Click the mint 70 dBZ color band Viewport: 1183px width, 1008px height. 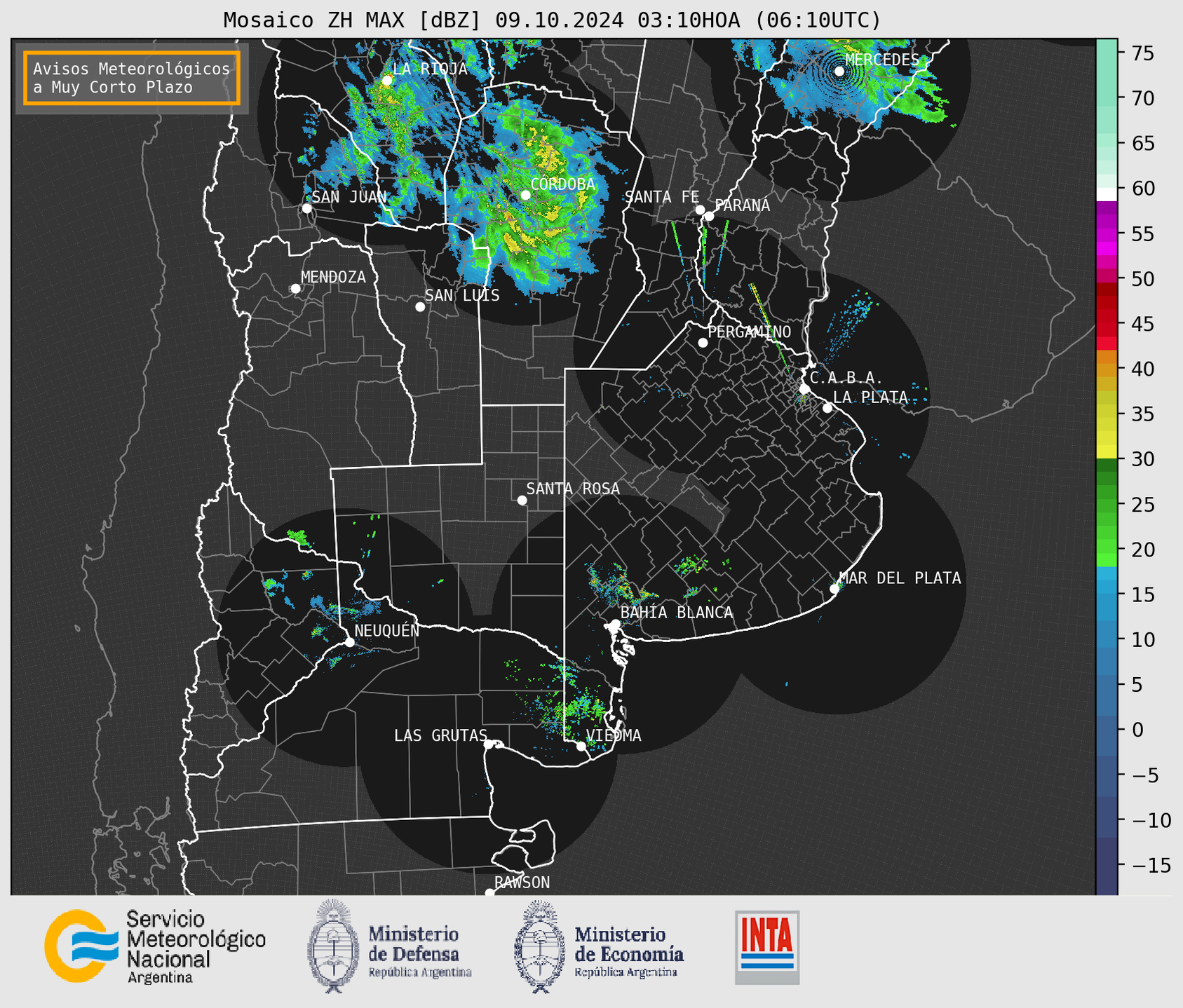[1107, 98]
